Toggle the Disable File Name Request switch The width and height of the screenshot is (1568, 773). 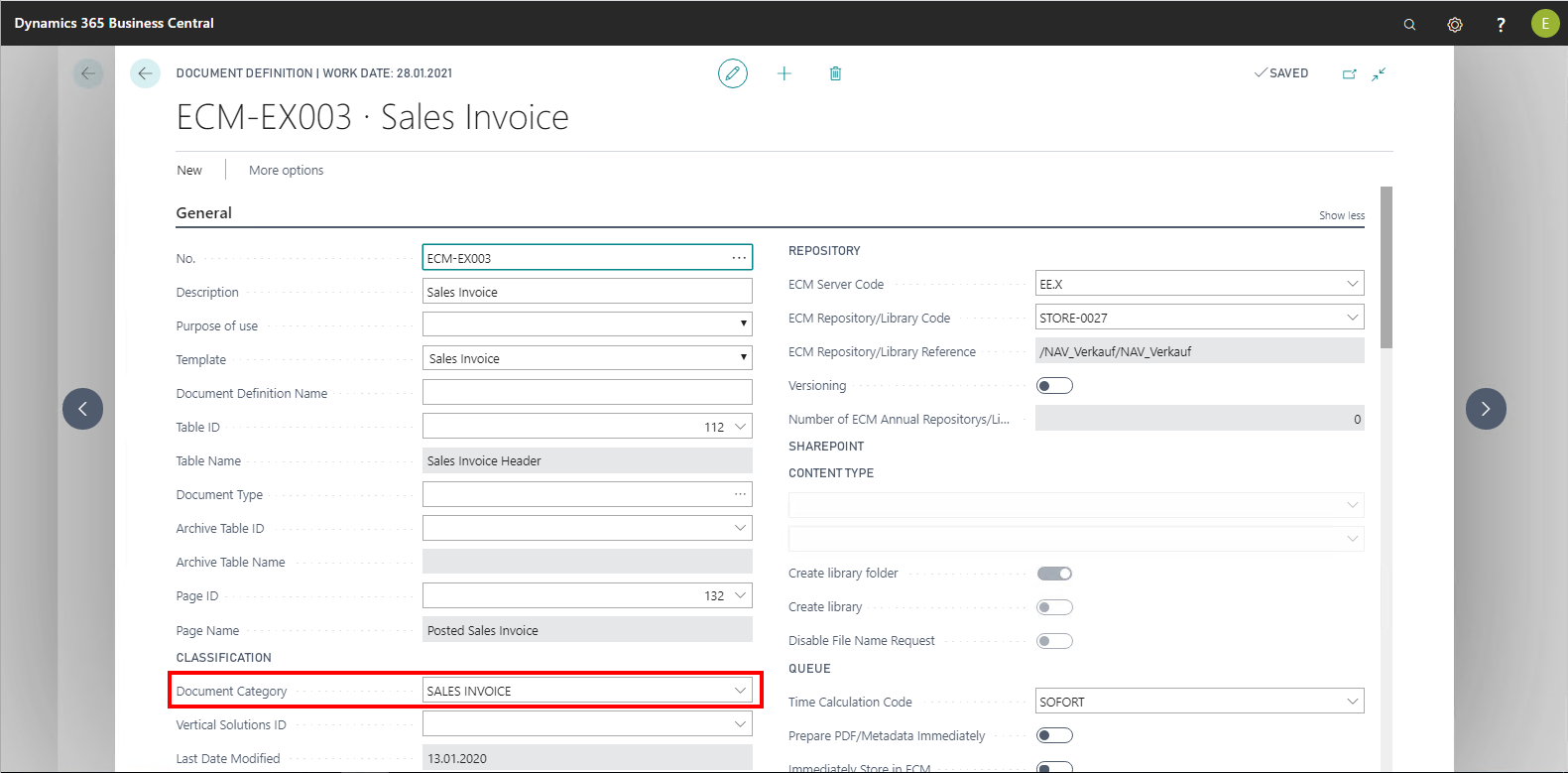point(1054,641)
